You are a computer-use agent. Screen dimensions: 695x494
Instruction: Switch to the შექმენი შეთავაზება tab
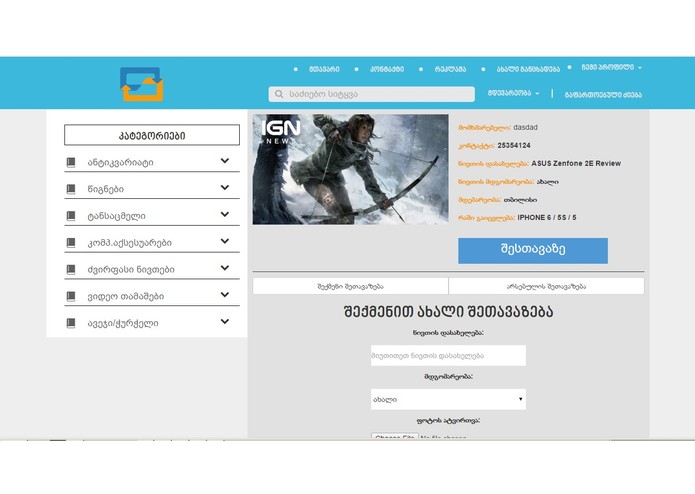[x=350, y=286]
